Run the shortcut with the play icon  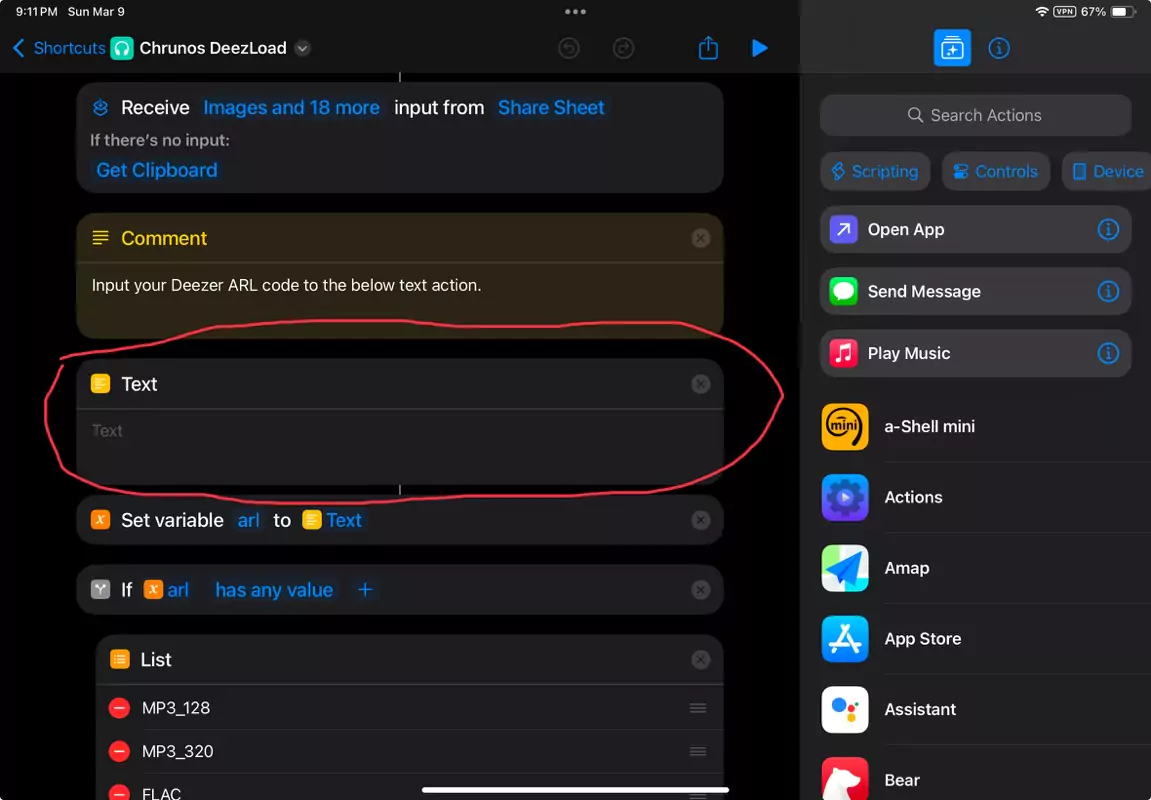coord(760,47)
